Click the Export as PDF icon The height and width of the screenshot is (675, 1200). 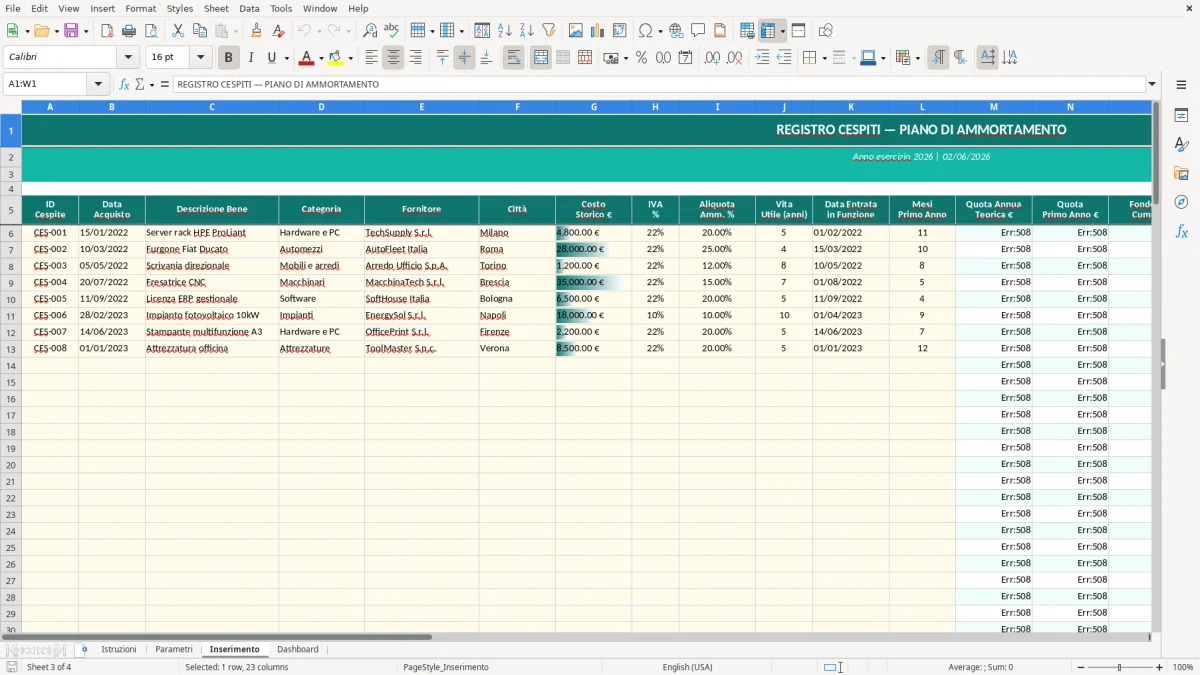click(107, 31)
